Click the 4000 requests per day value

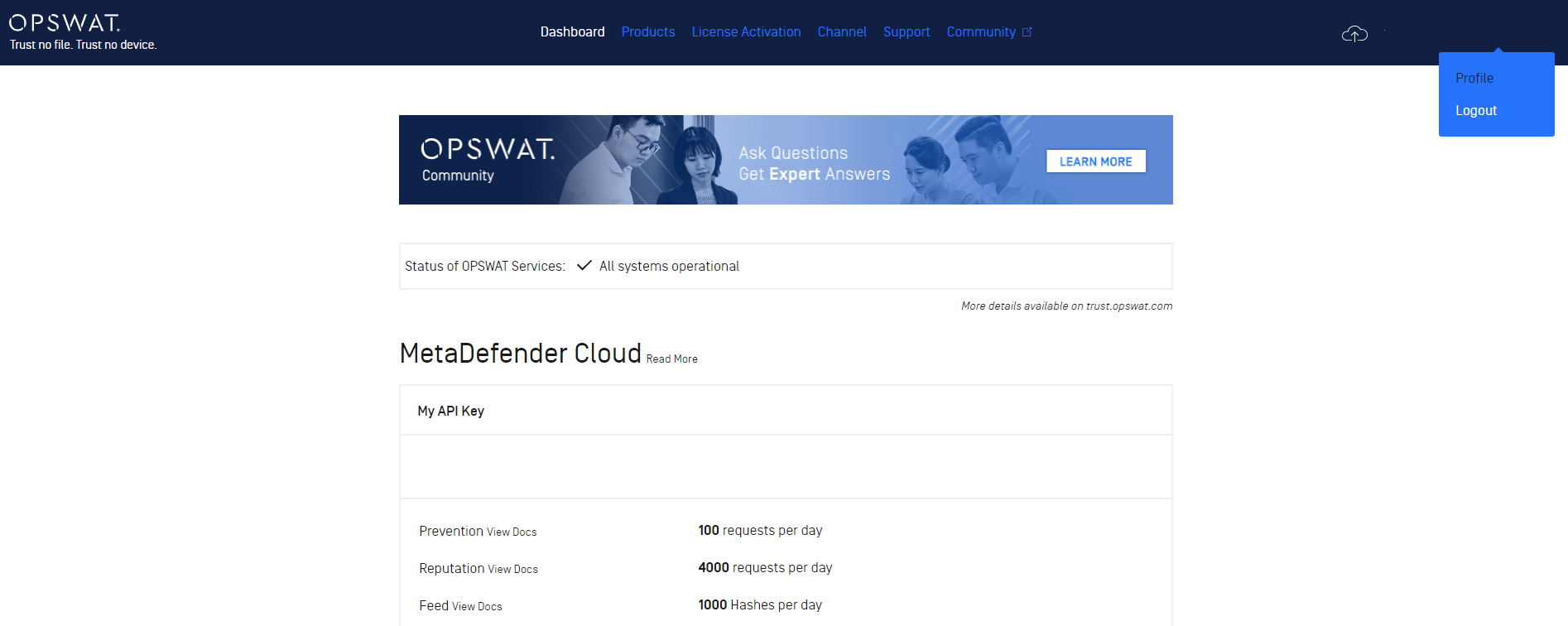point(765,567)
